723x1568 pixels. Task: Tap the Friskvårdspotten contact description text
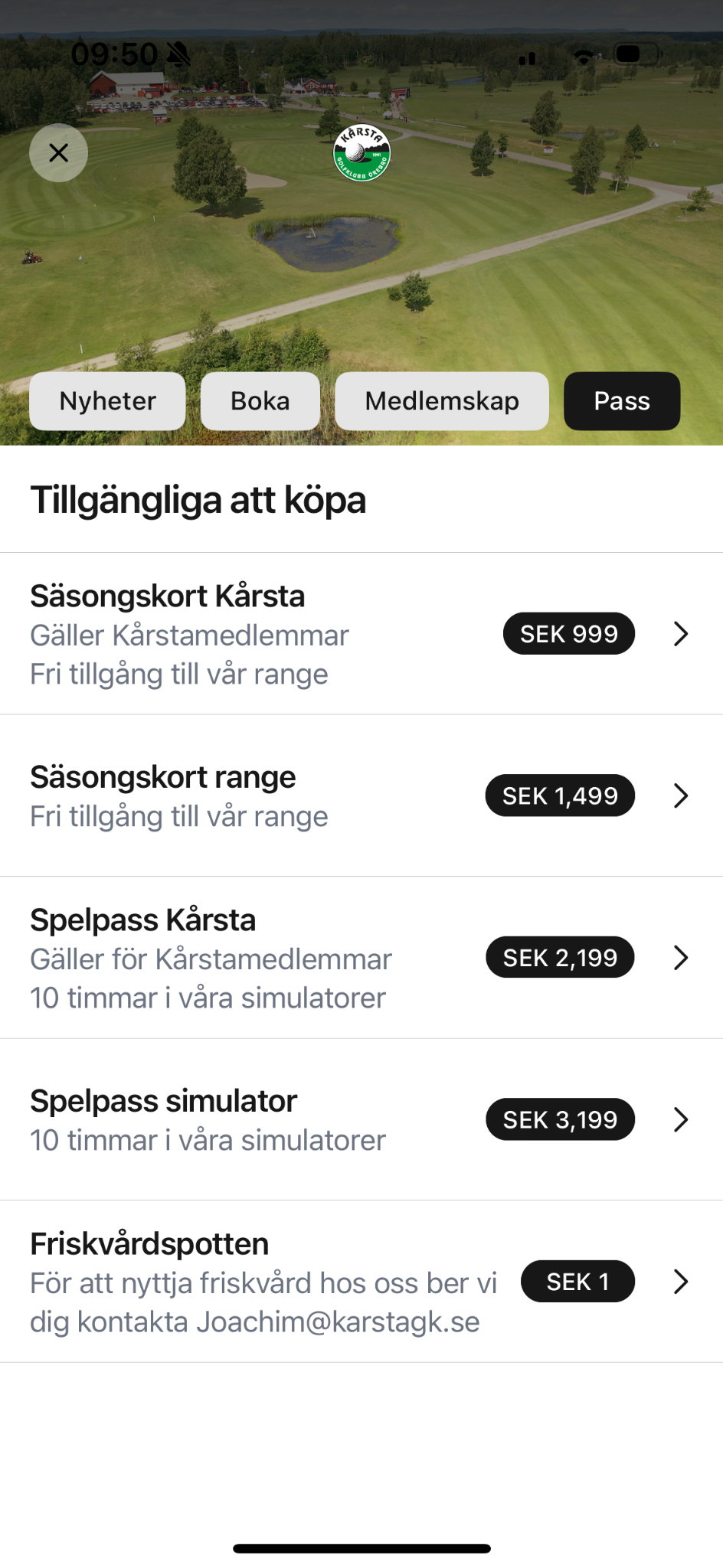[263, 1302]
